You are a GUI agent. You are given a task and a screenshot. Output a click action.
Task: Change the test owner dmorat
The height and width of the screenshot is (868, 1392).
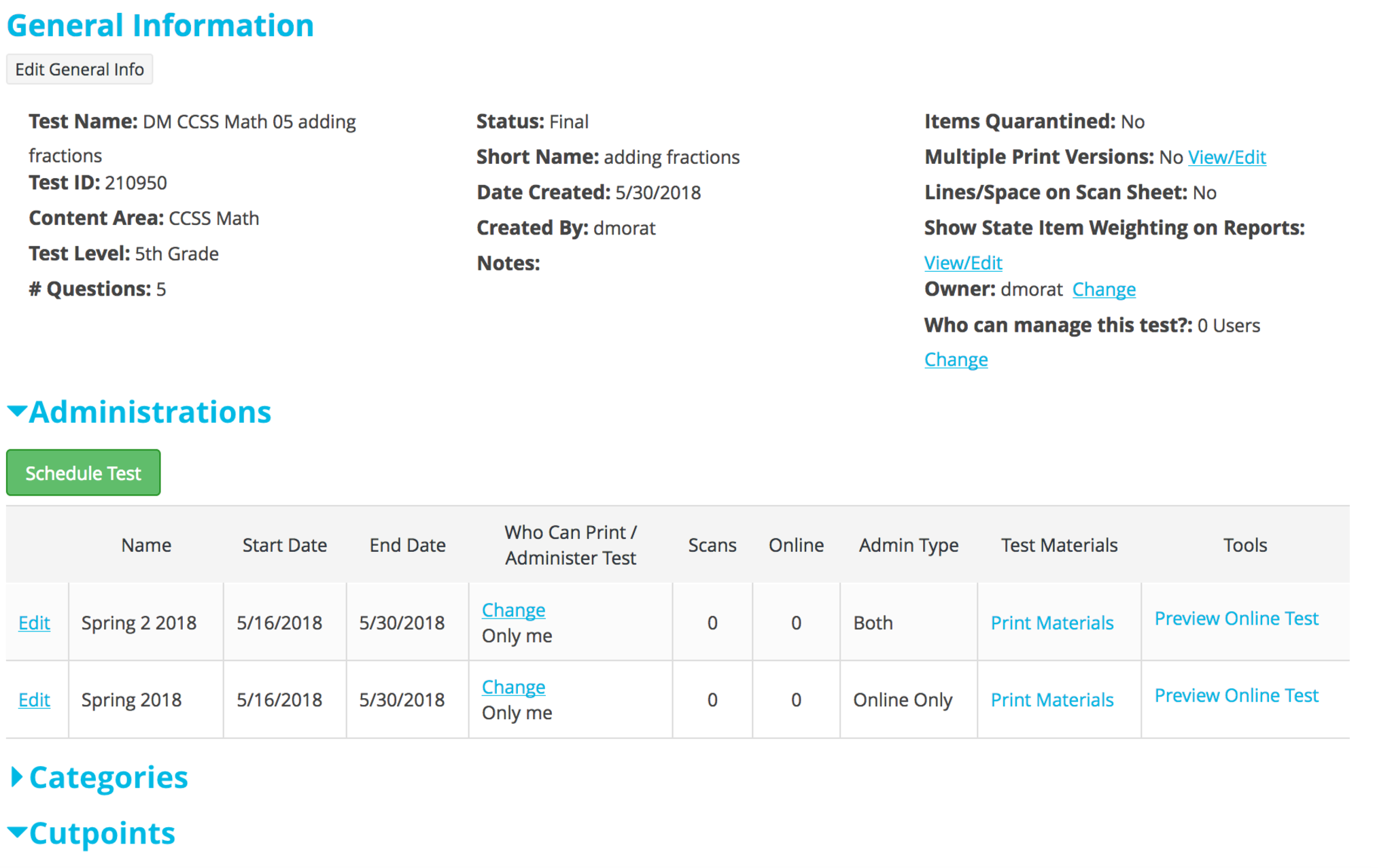point(1103,290)
